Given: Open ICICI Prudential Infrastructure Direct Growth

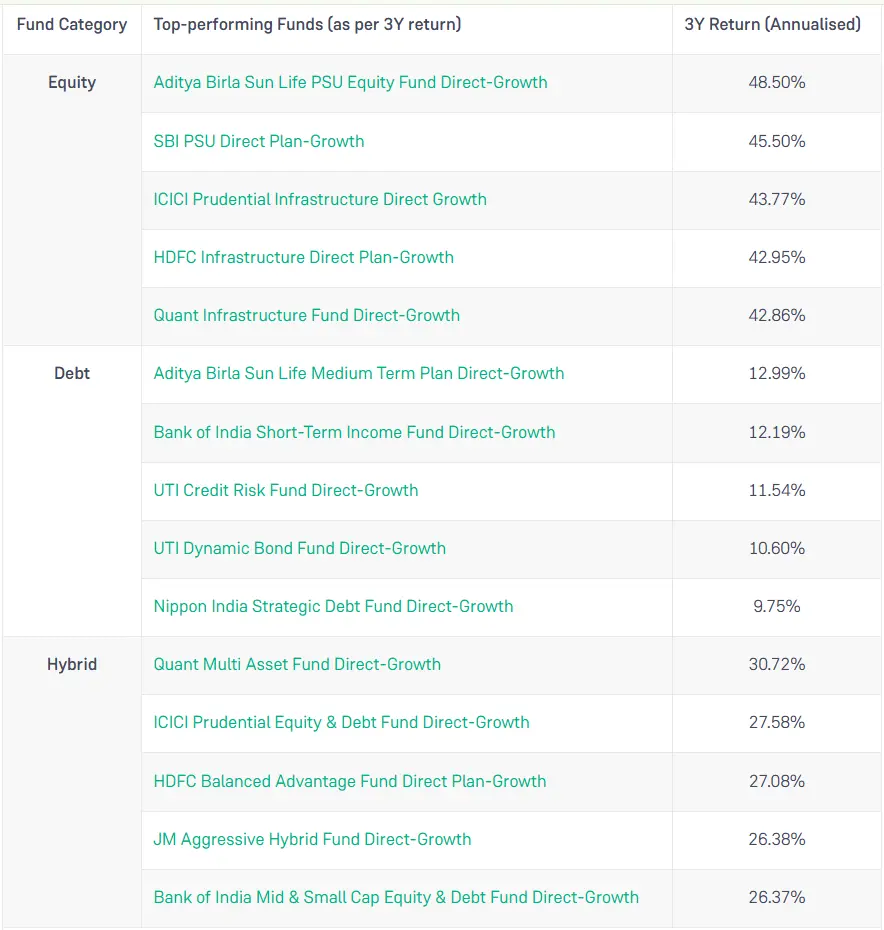Looking at the screenshot, I should (x=320, y=199).
